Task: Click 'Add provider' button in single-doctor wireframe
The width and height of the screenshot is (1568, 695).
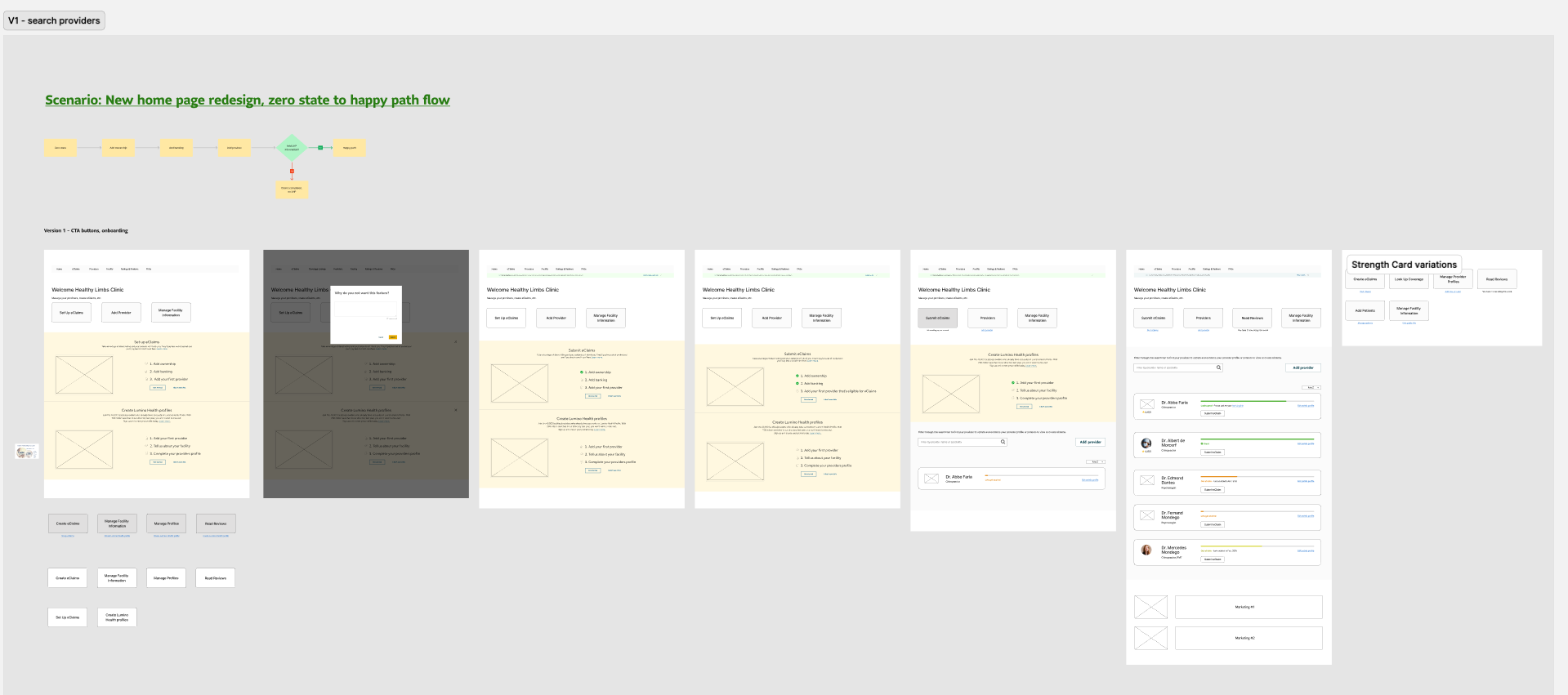Action: click(x=1090, y=442)
